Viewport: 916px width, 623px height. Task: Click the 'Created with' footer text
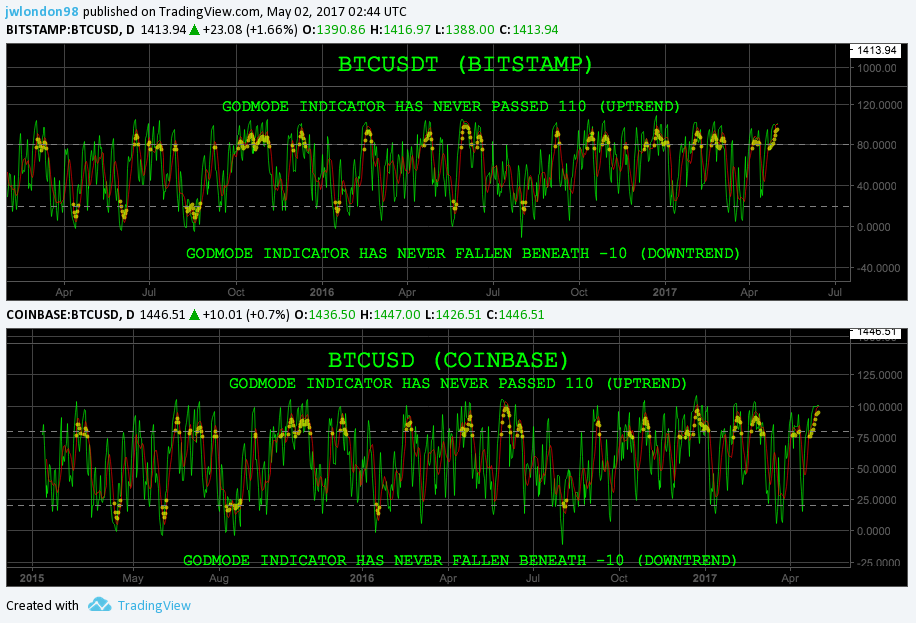click(42, 605)
